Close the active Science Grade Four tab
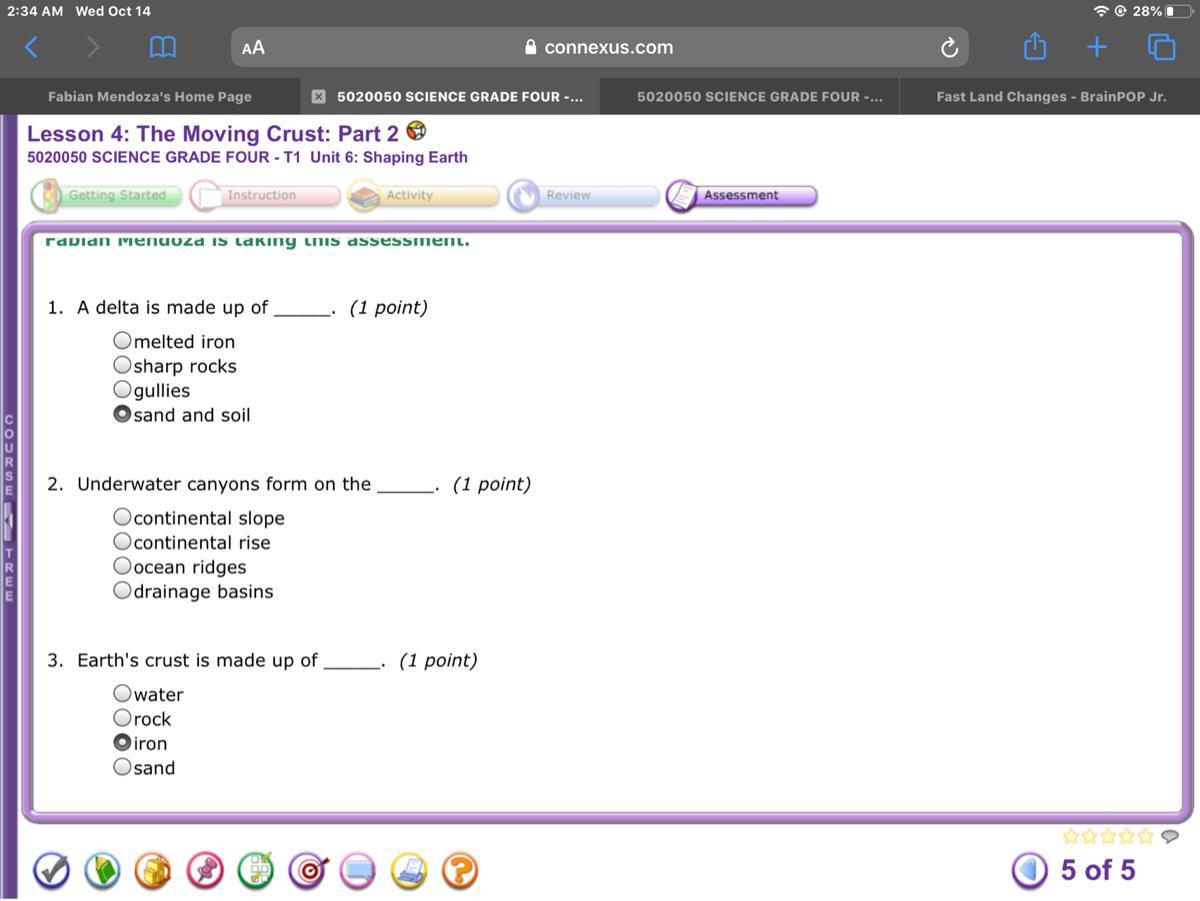Image resolution: width=1200 pixels, height=901 pixels. click(318, 97)
